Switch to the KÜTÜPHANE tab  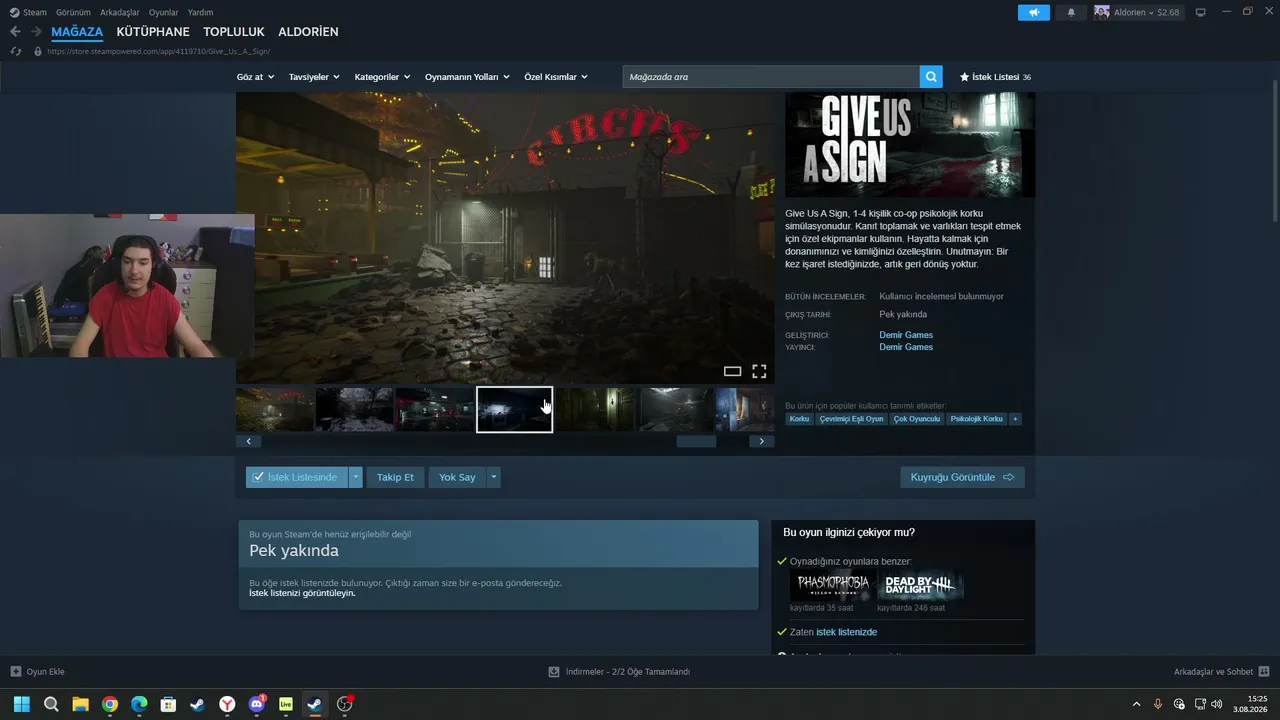(x=153, y=32)
